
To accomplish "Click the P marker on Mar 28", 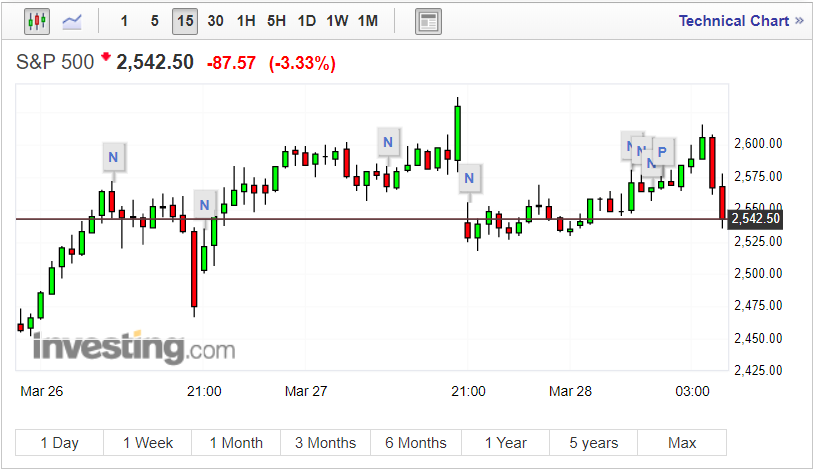I will click(x=661, y=153).
